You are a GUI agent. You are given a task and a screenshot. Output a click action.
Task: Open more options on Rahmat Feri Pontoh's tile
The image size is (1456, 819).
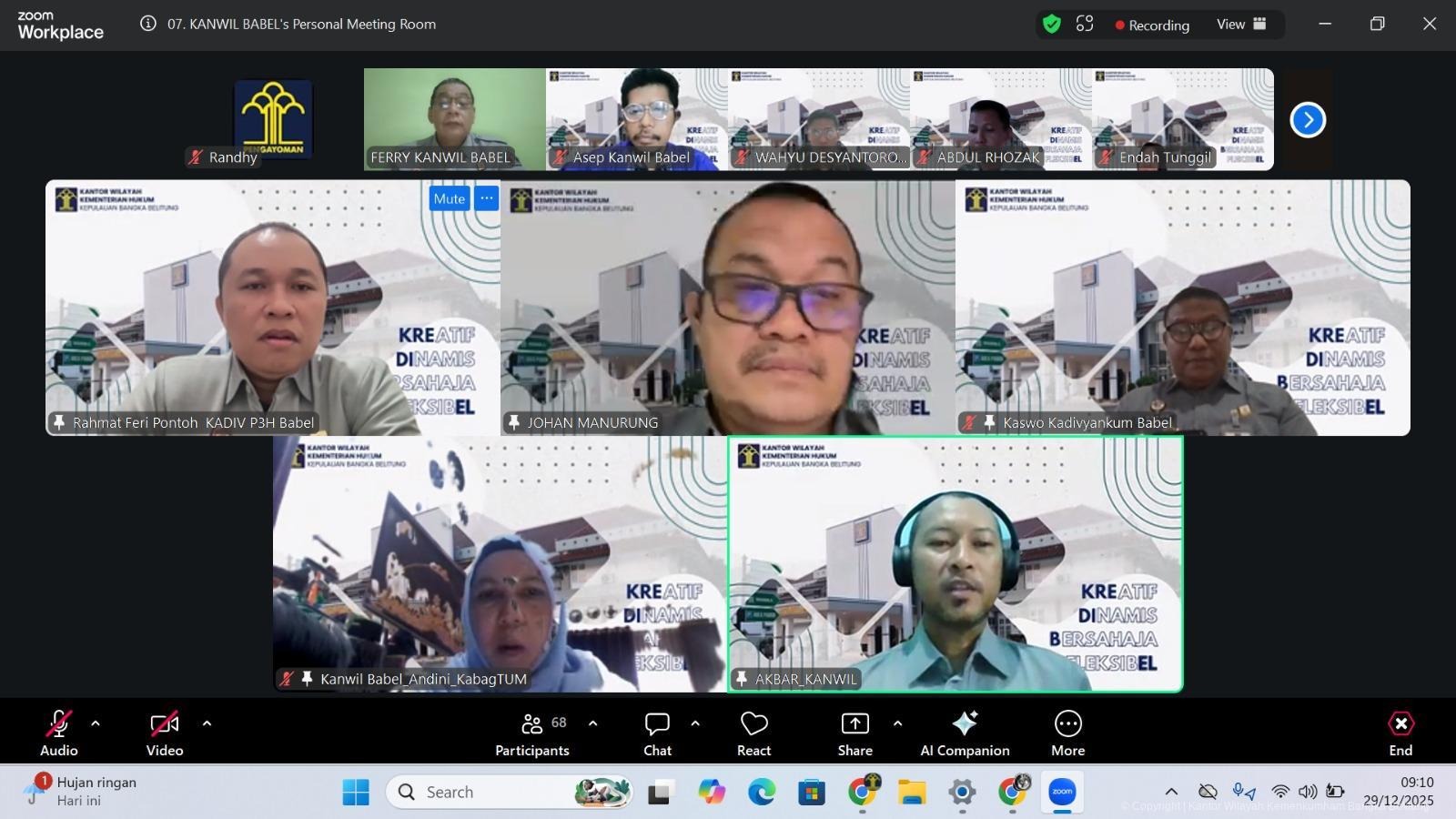[487, 198]
